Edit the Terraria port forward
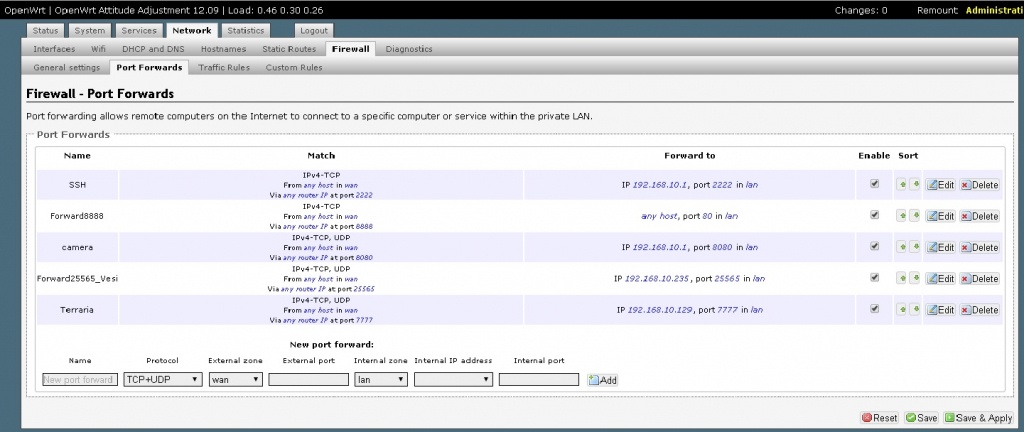 (x=940, y=310)
